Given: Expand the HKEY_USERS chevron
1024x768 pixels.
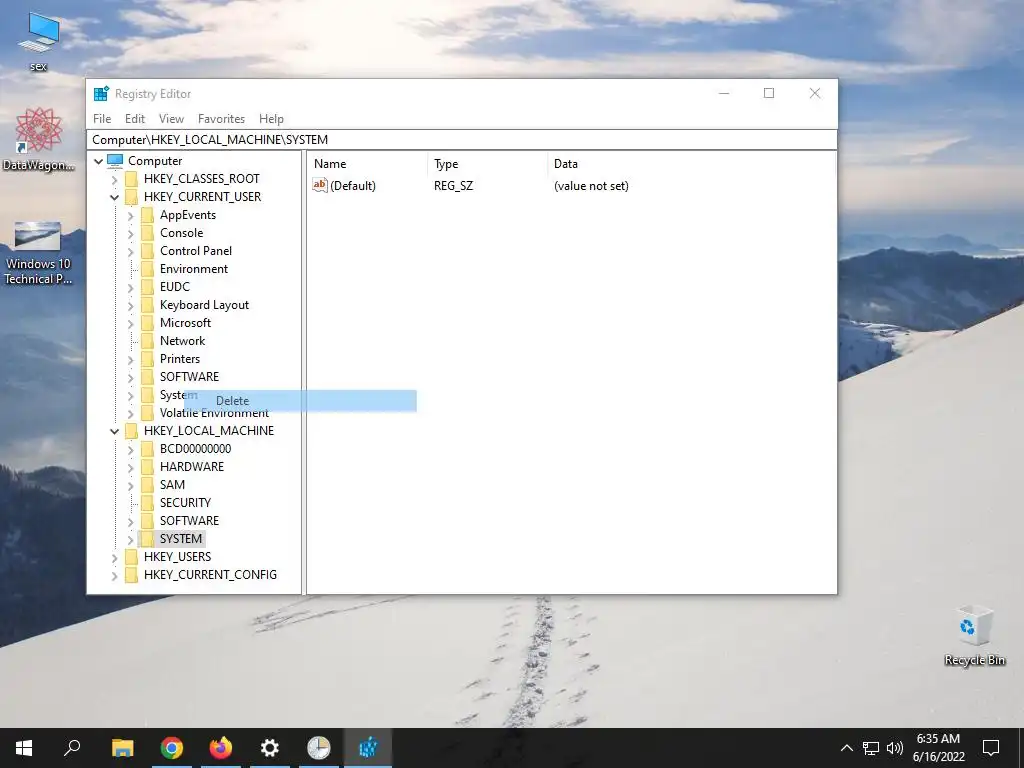Looking at the screenshot, I should [114, 557].
